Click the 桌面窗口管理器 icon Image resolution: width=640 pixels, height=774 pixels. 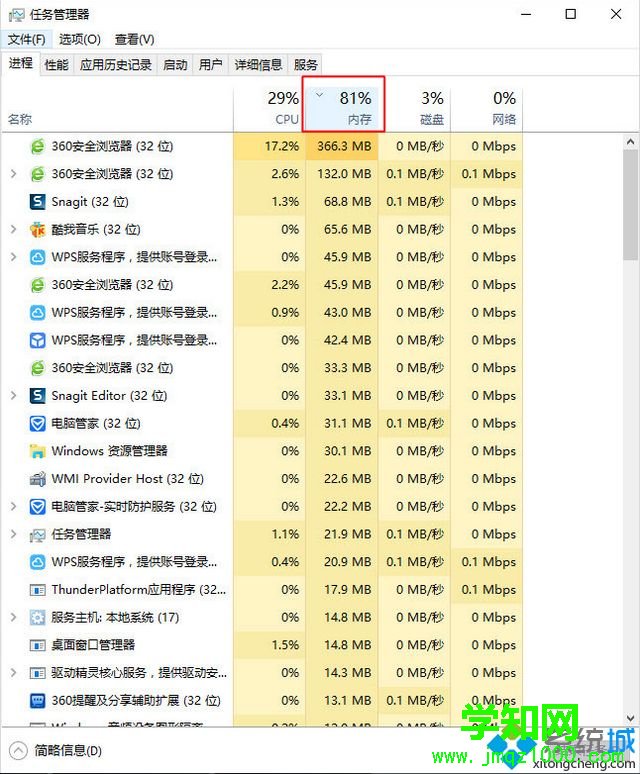point(38,645)
